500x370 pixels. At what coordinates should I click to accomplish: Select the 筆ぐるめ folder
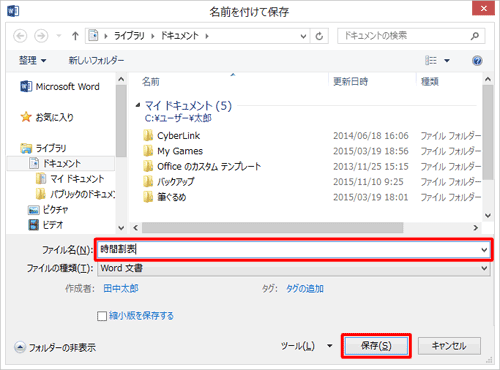172,197
